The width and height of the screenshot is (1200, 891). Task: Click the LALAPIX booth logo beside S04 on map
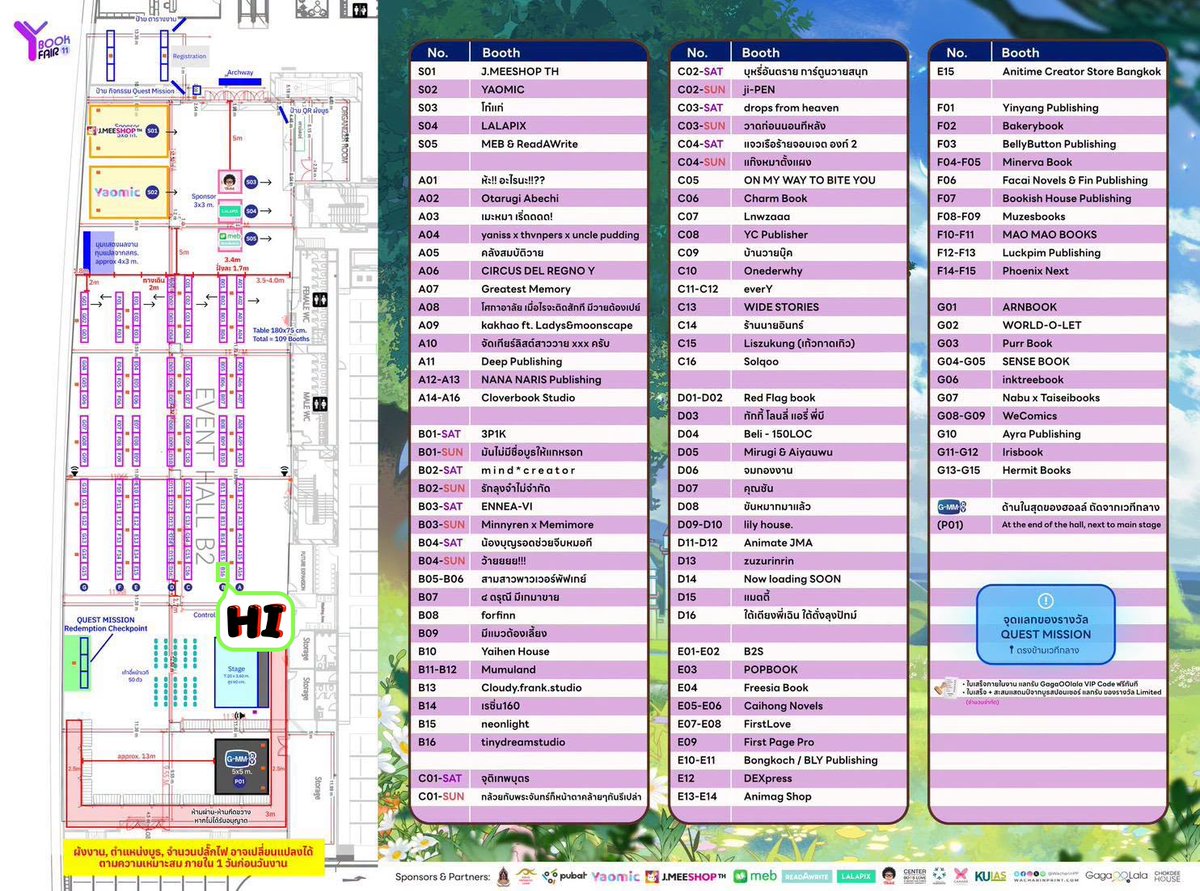[x=229, y=211]
